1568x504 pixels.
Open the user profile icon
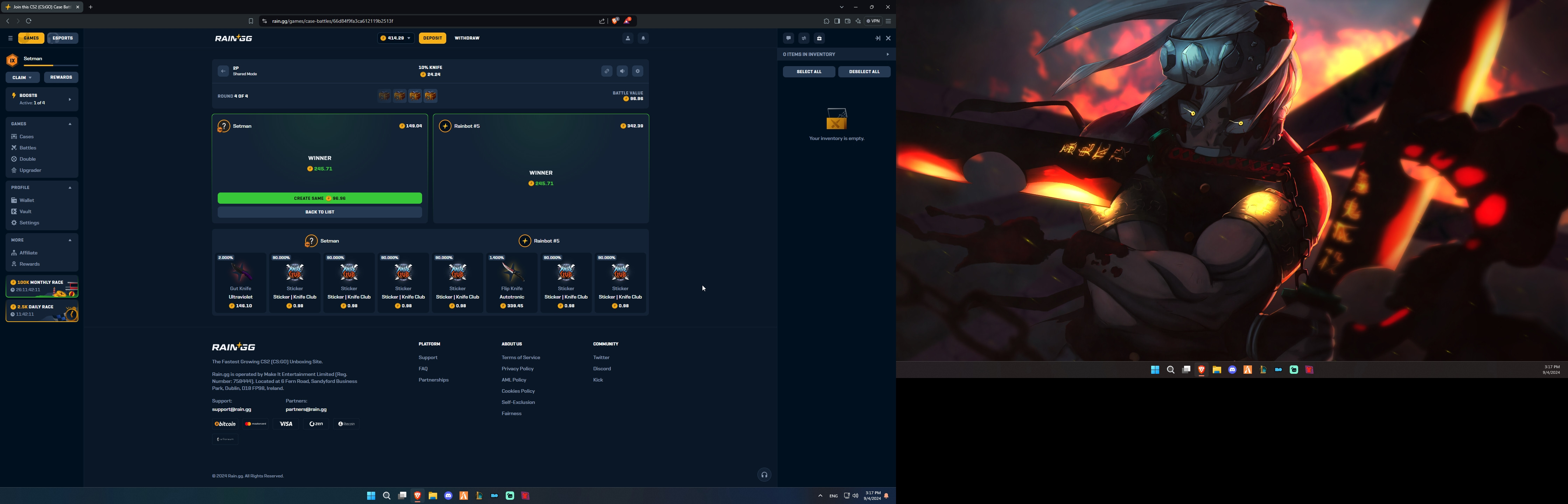pyautogui.click(x=628, y=38)
